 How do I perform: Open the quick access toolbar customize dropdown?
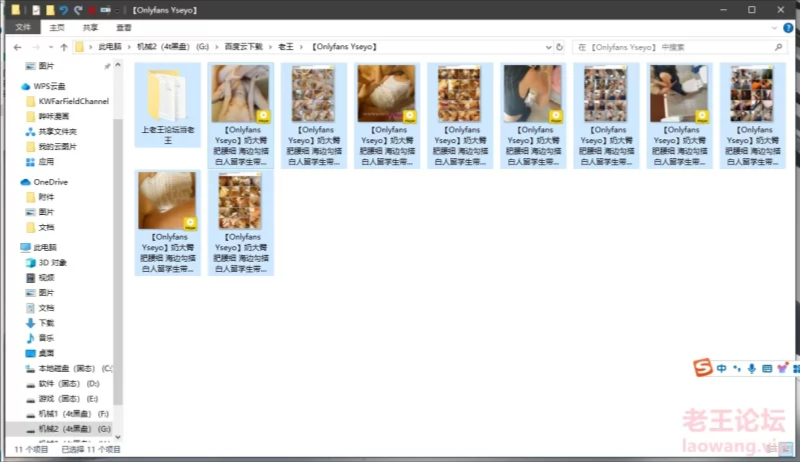click(117, 10)
